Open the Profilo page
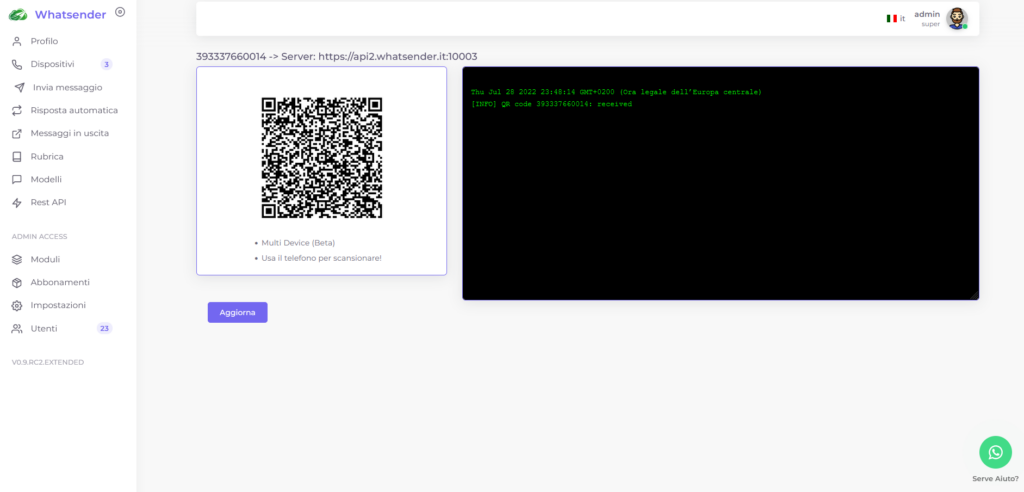This screenshot has height=492, width=1024. [44, 41]
